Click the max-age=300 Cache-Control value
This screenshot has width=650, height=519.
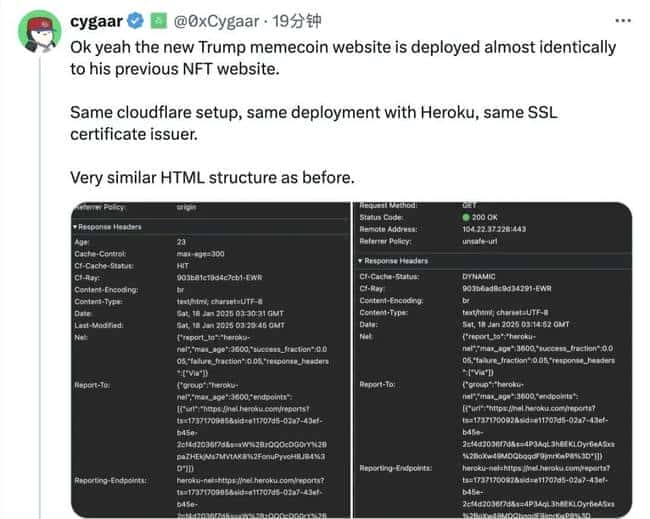pos(202,253)
